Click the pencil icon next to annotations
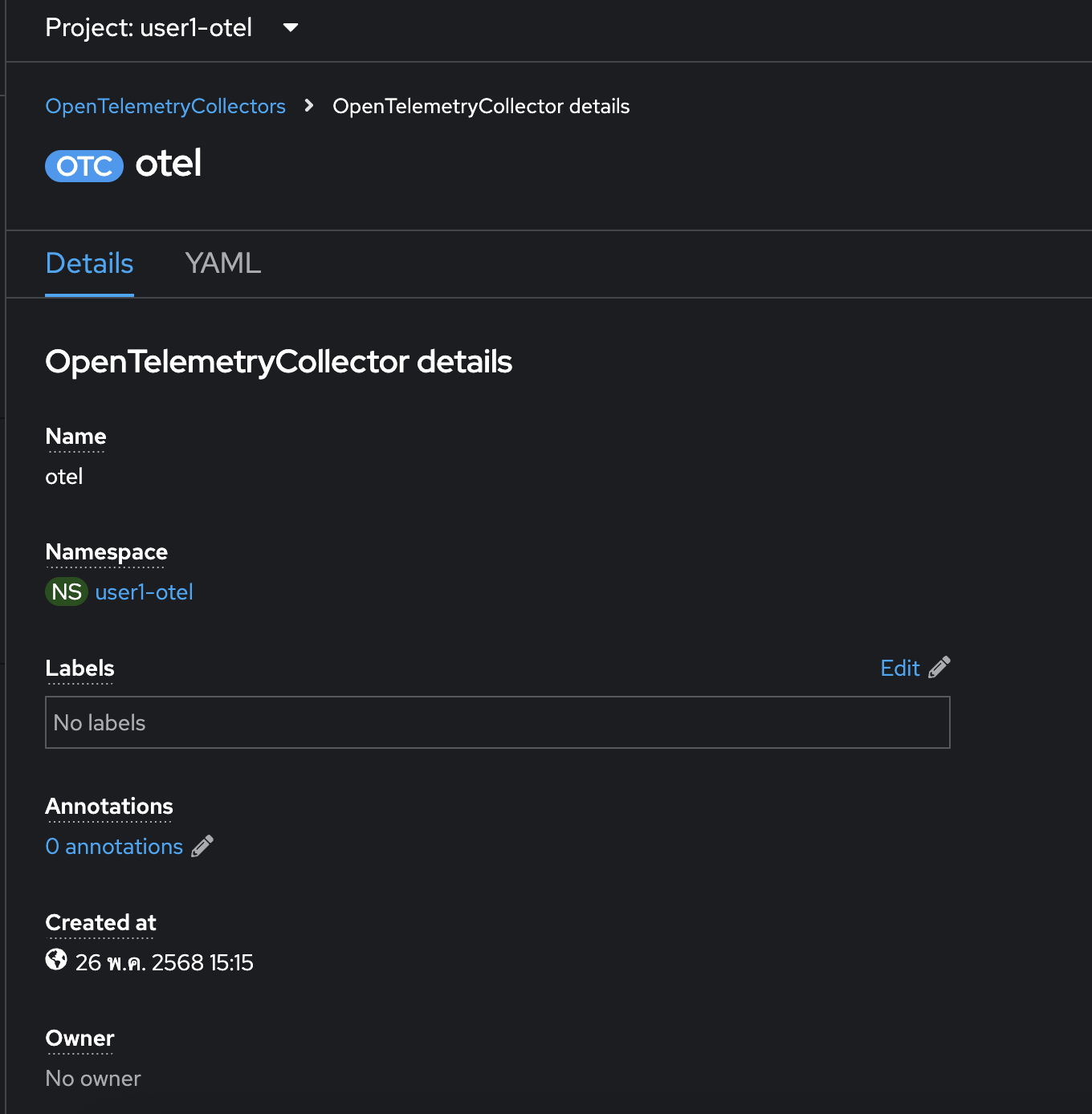This screenshot has width=1092, height=1114. tap(202, 846)
